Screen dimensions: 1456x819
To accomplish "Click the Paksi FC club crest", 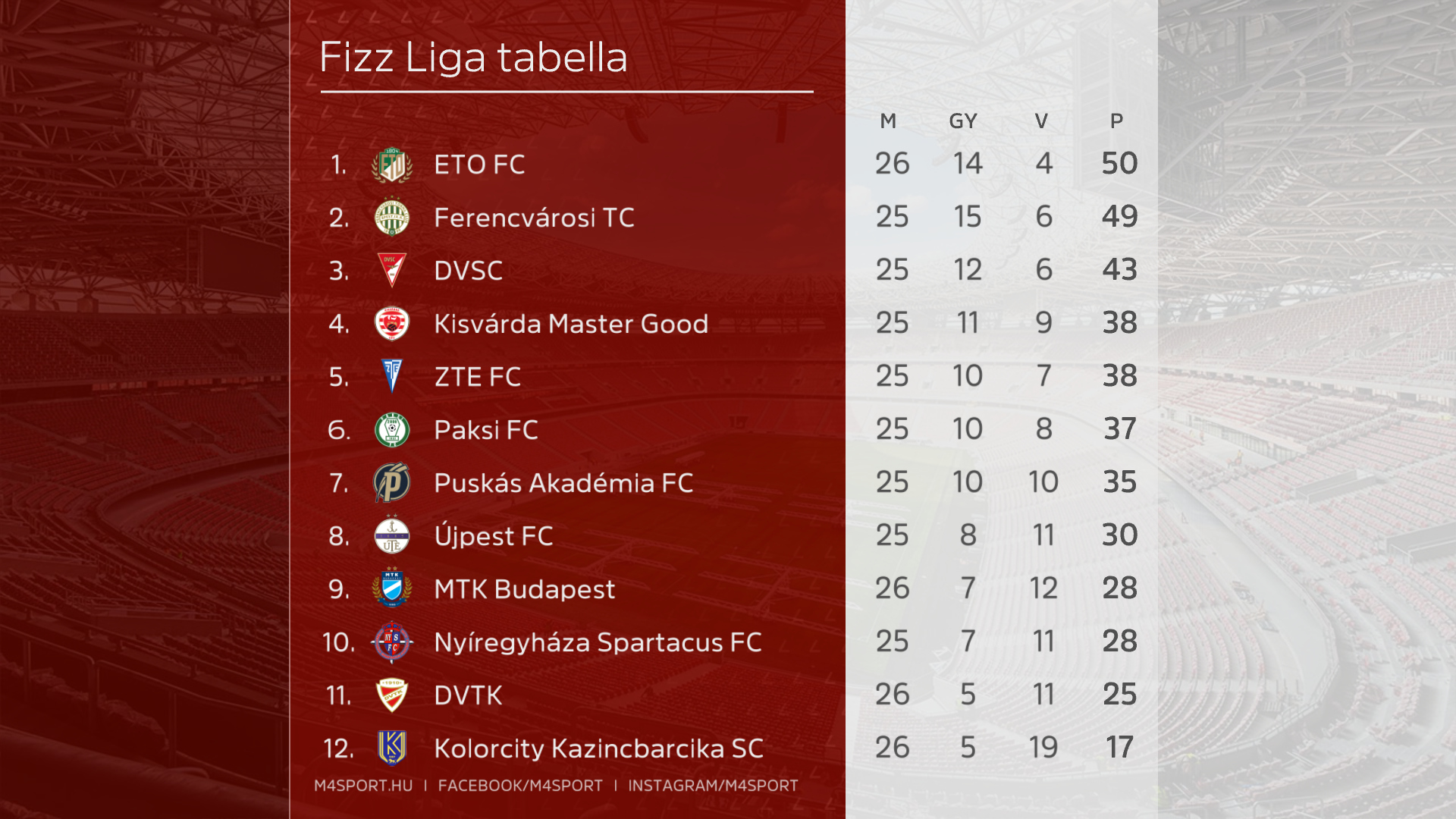I will (392, 430).
